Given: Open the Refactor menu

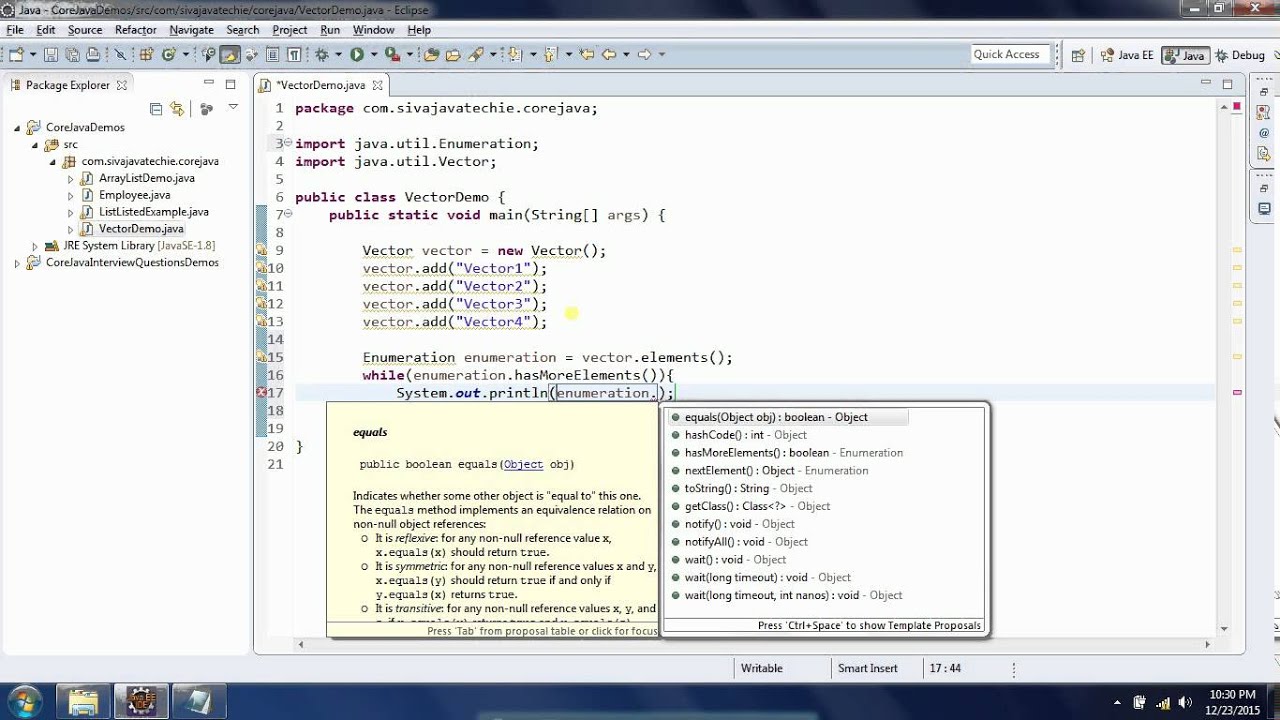Looking at the screenshot, I should click(x=135, y=30).
